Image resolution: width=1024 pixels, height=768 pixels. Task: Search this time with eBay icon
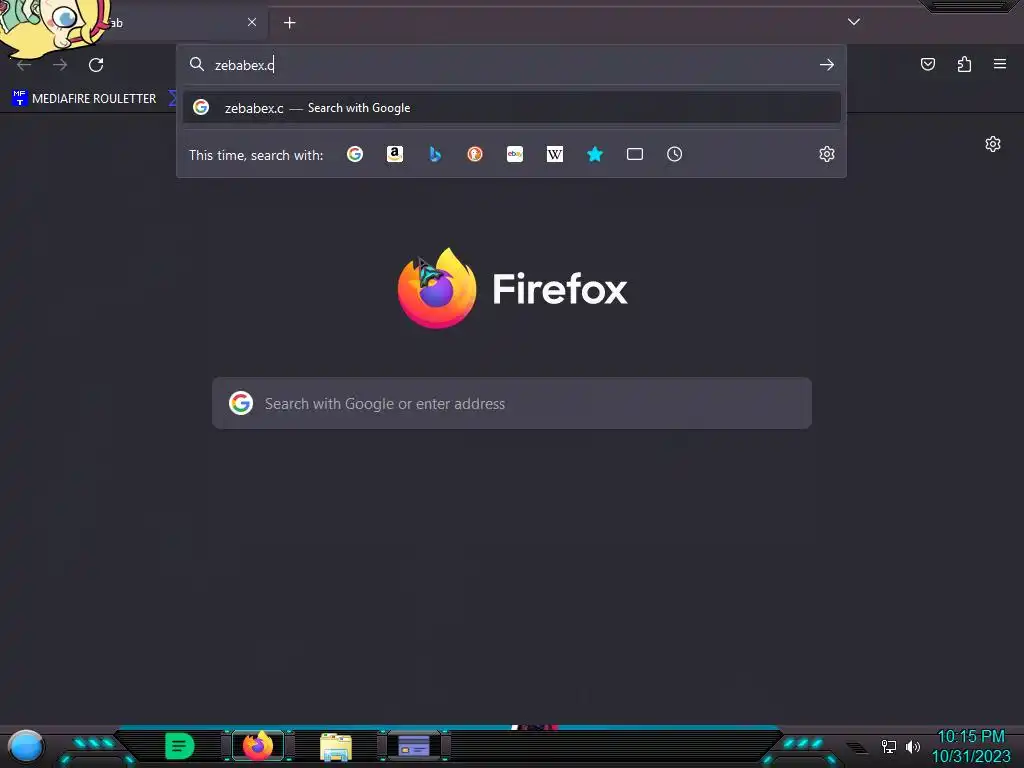515,154
